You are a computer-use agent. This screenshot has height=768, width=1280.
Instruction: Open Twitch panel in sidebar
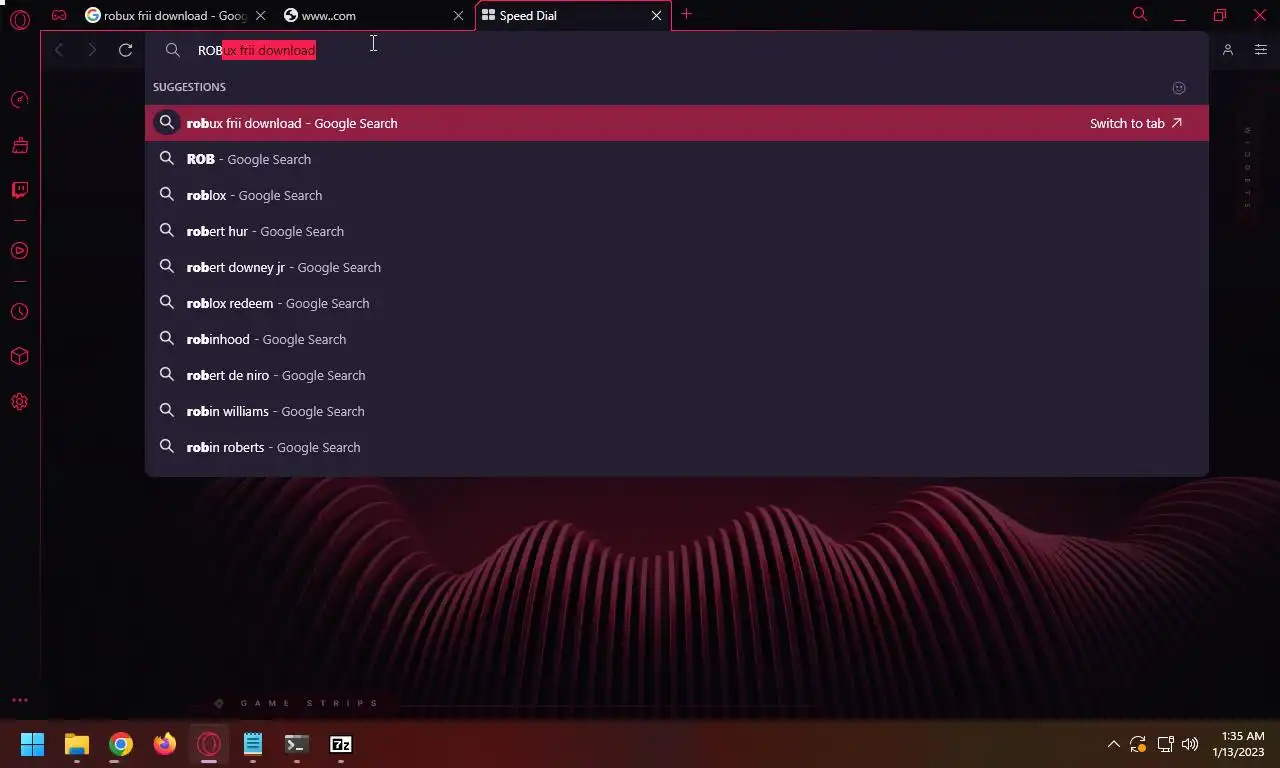[19, 190]
